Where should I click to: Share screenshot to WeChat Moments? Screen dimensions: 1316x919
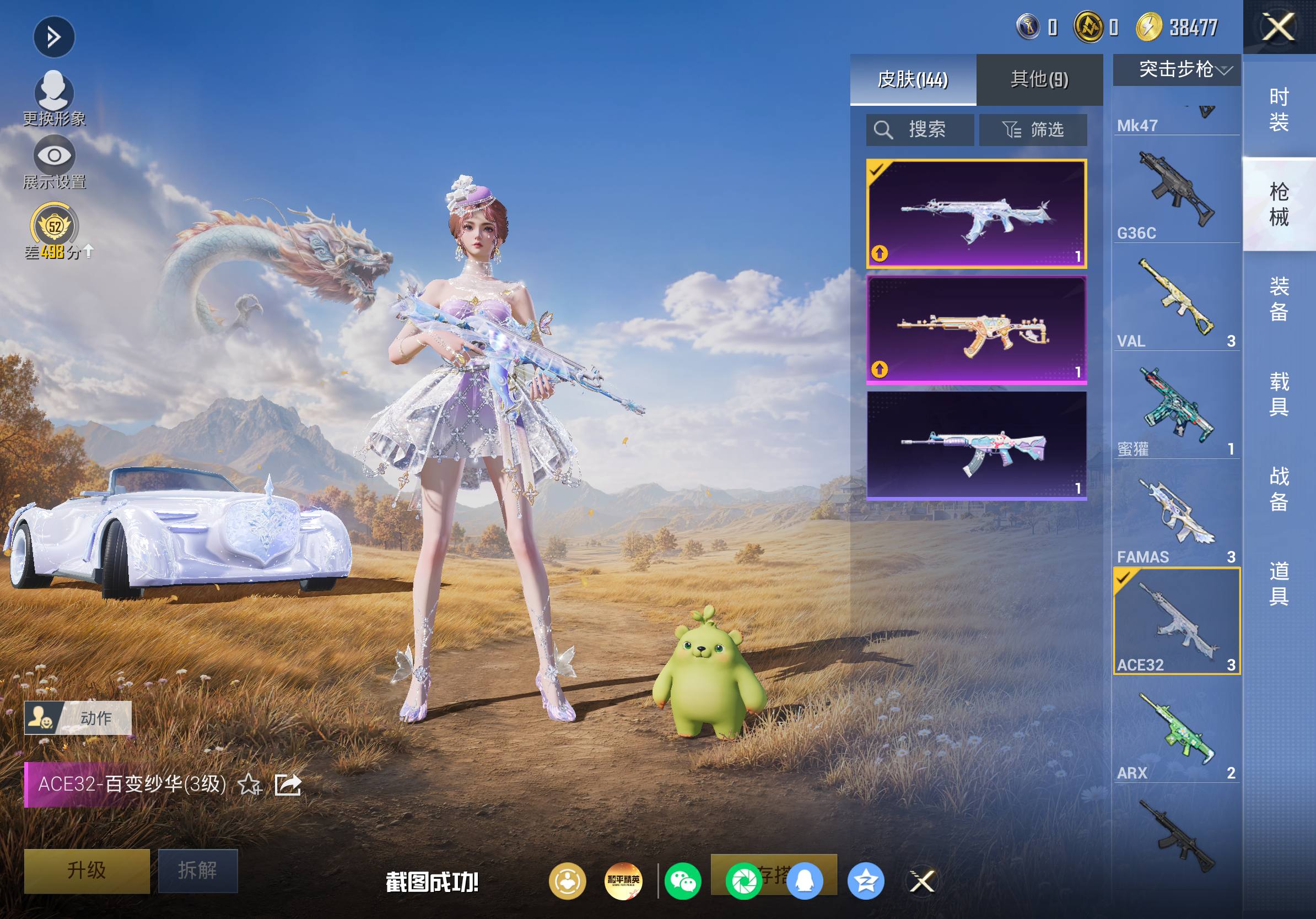point(743,881)
